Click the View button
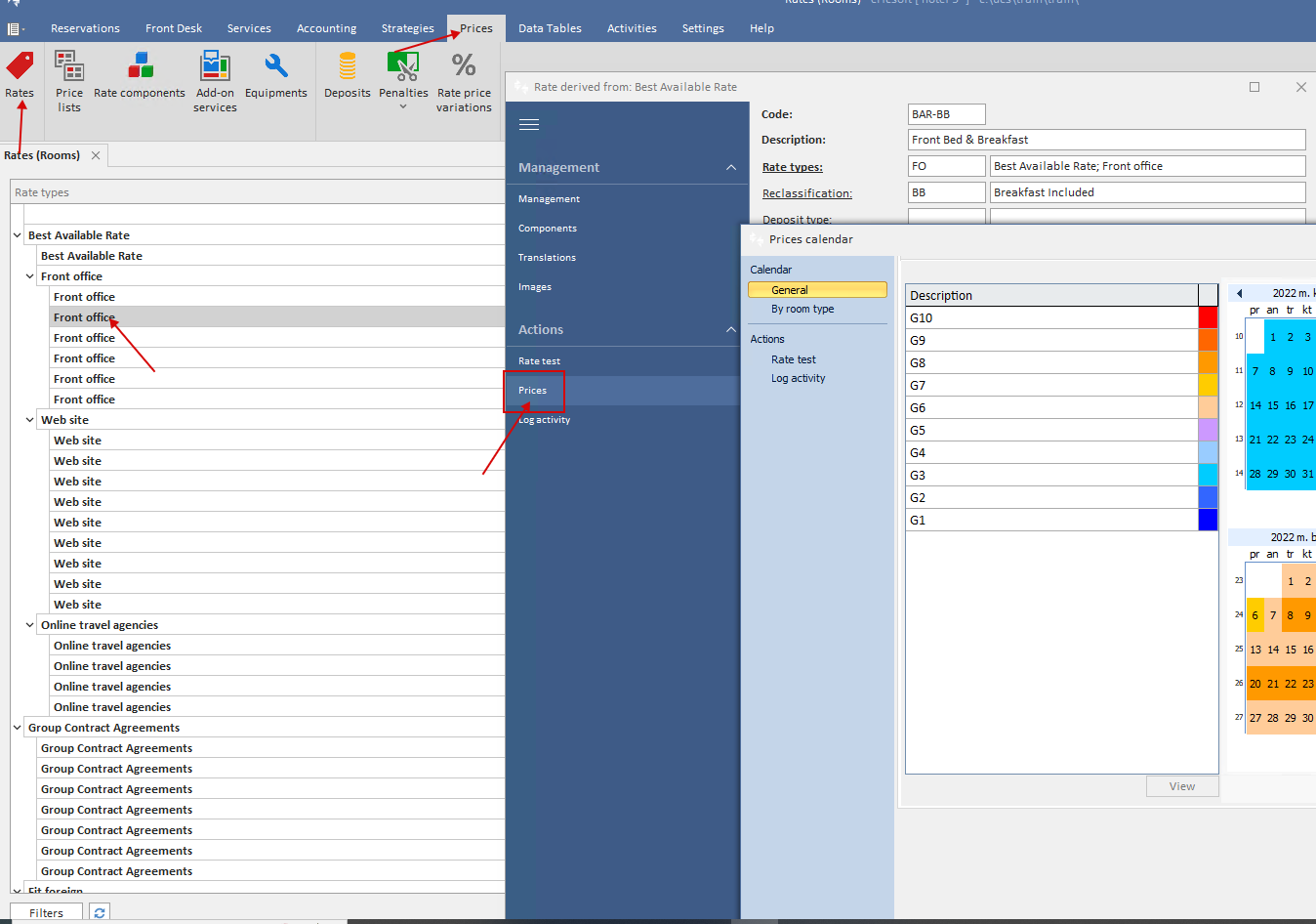This screenshot has width=1316, height=924. [x=1182, y=786]
